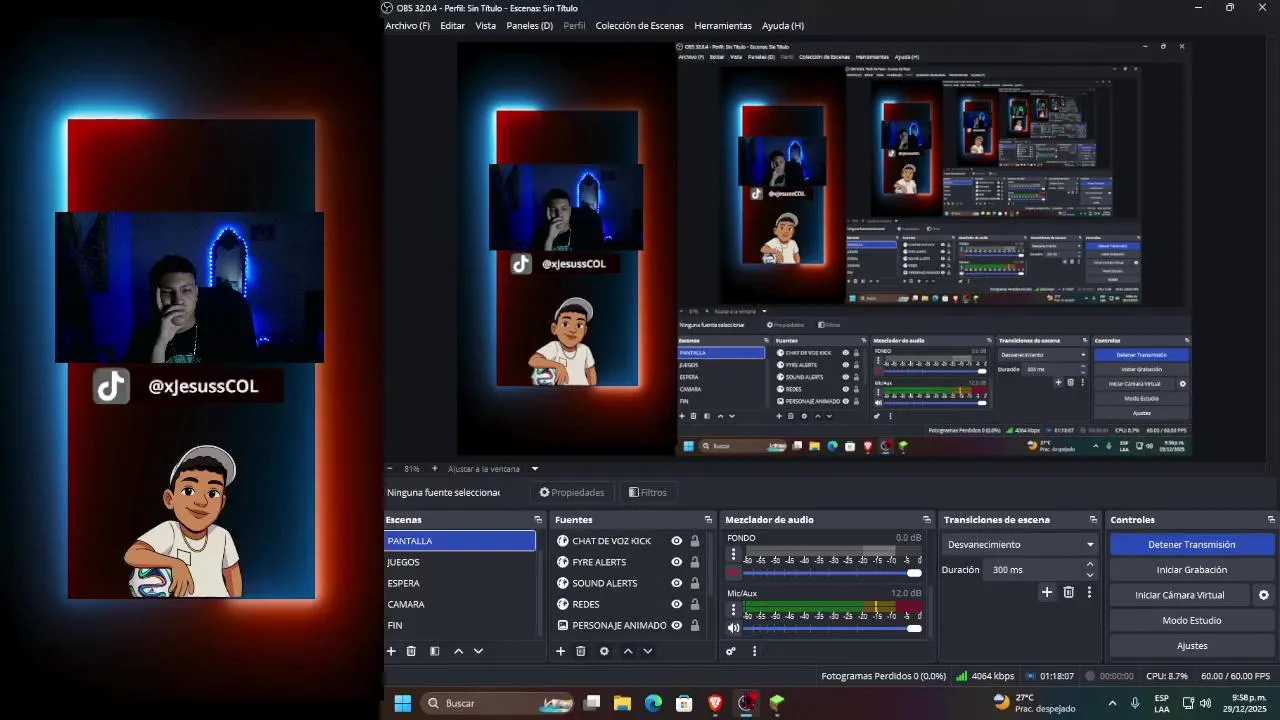The image size is (1280, 720).
Task: Add a new source with plus icon
Action: click(x=560, y=651)
